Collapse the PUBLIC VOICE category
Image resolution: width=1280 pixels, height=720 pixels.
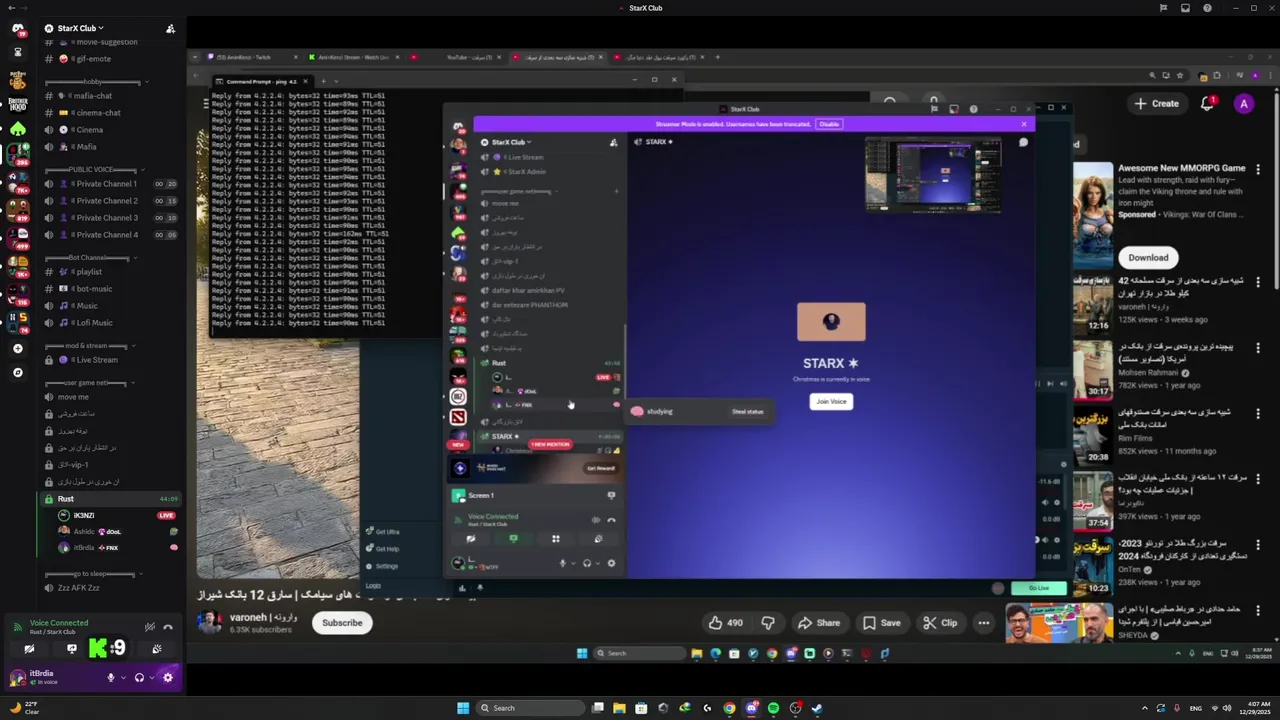(97, 169)
